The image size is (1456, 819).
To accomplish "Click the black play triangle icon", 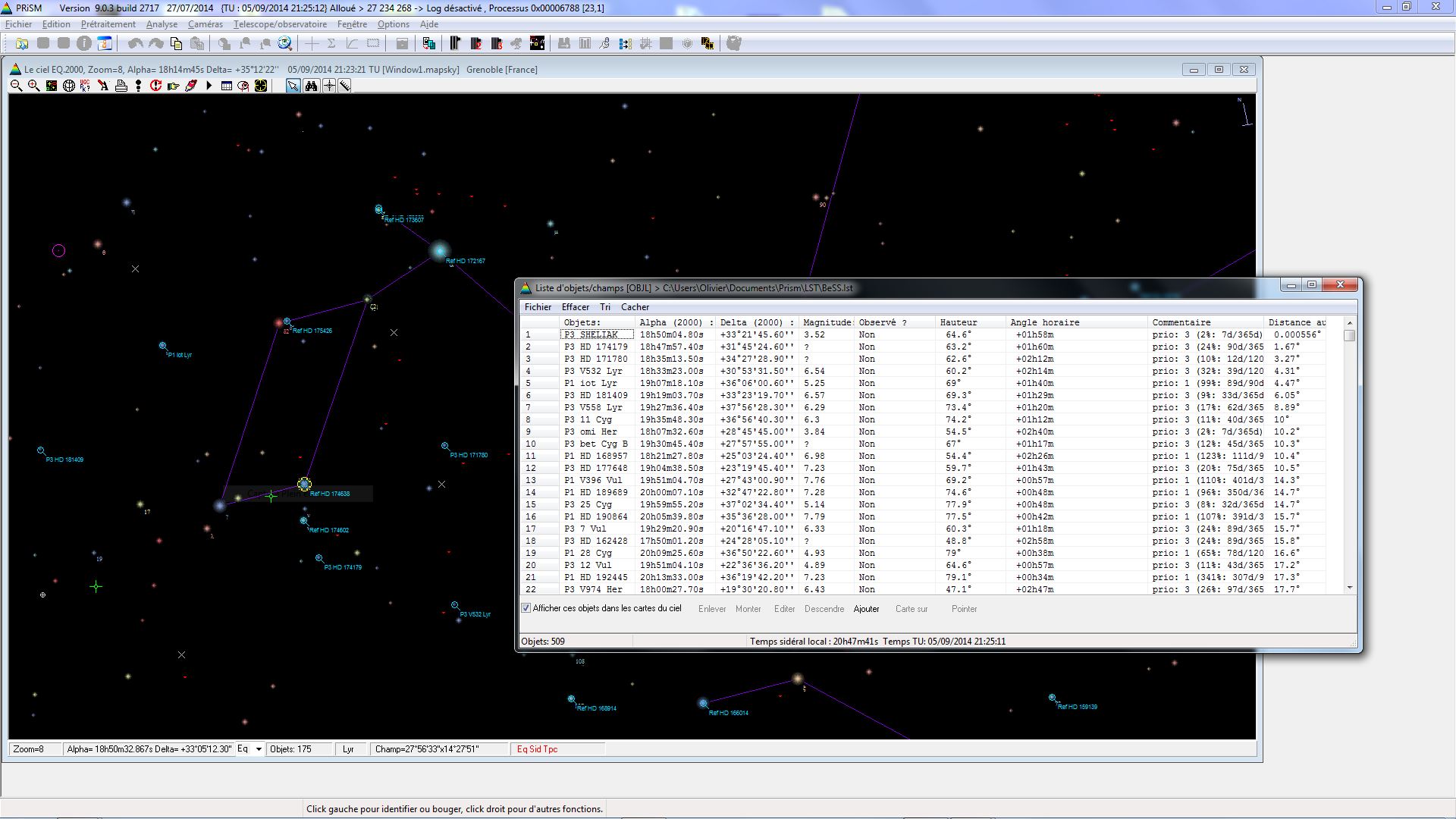I will point(209,86).
